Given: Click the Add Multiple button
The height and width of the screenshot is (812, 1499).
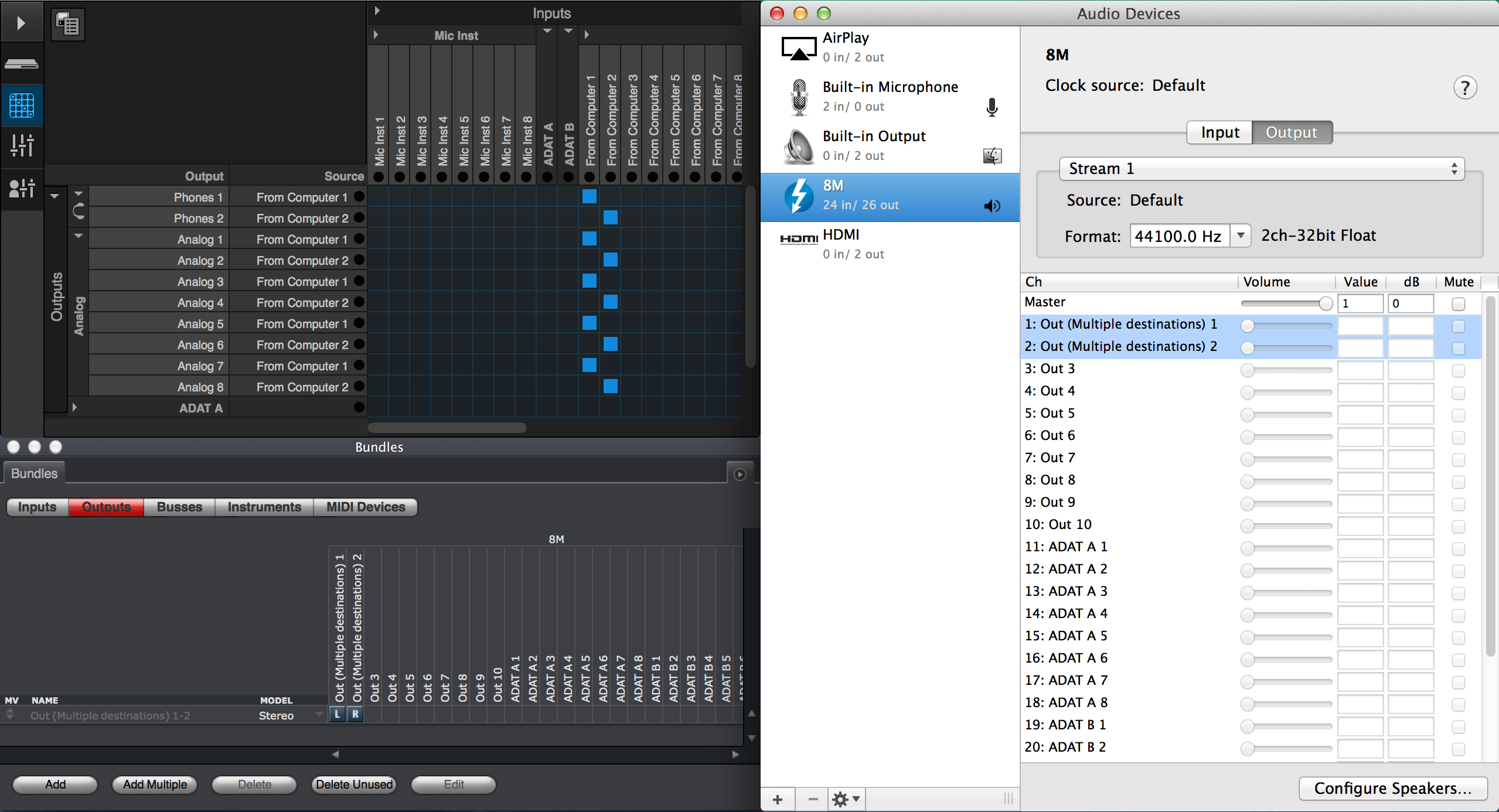Looking at the screenshot, I should 155,784.
